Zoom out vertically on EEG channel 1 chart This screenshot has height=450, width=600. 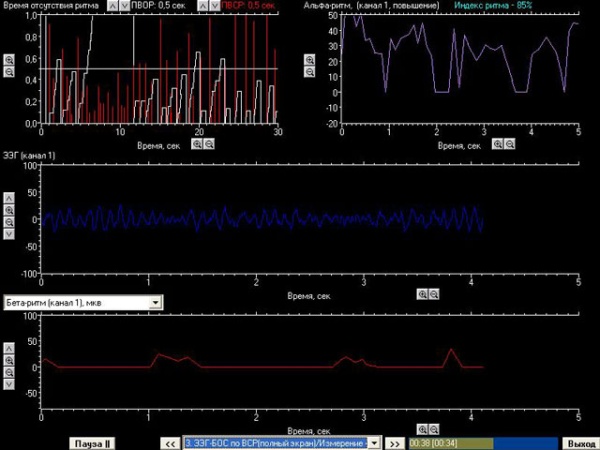tap(10, 222)
